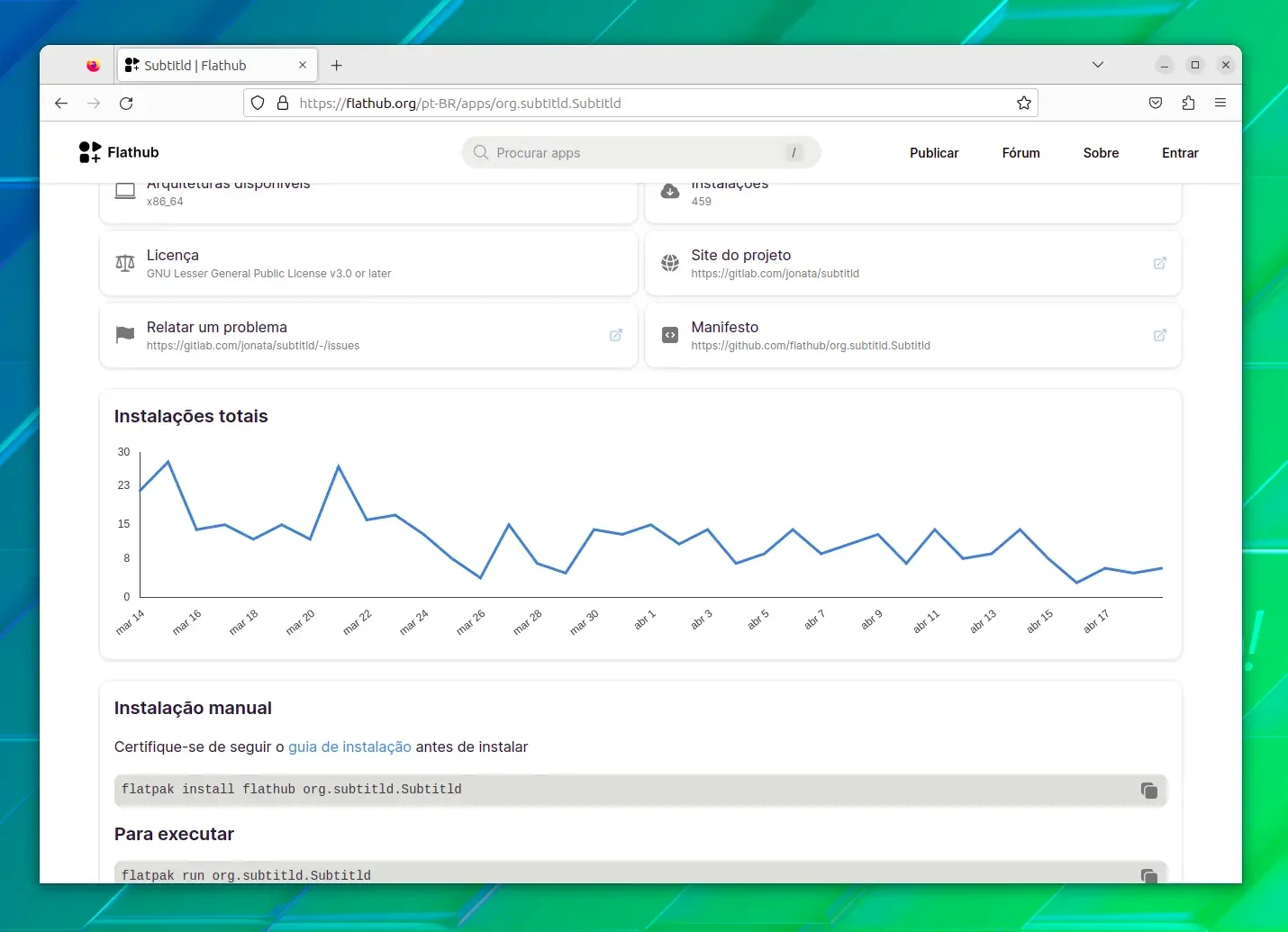Open the Extensions puzzle icon
This screenshot has width=1288, height=932.
click(x=1188, y=103)
